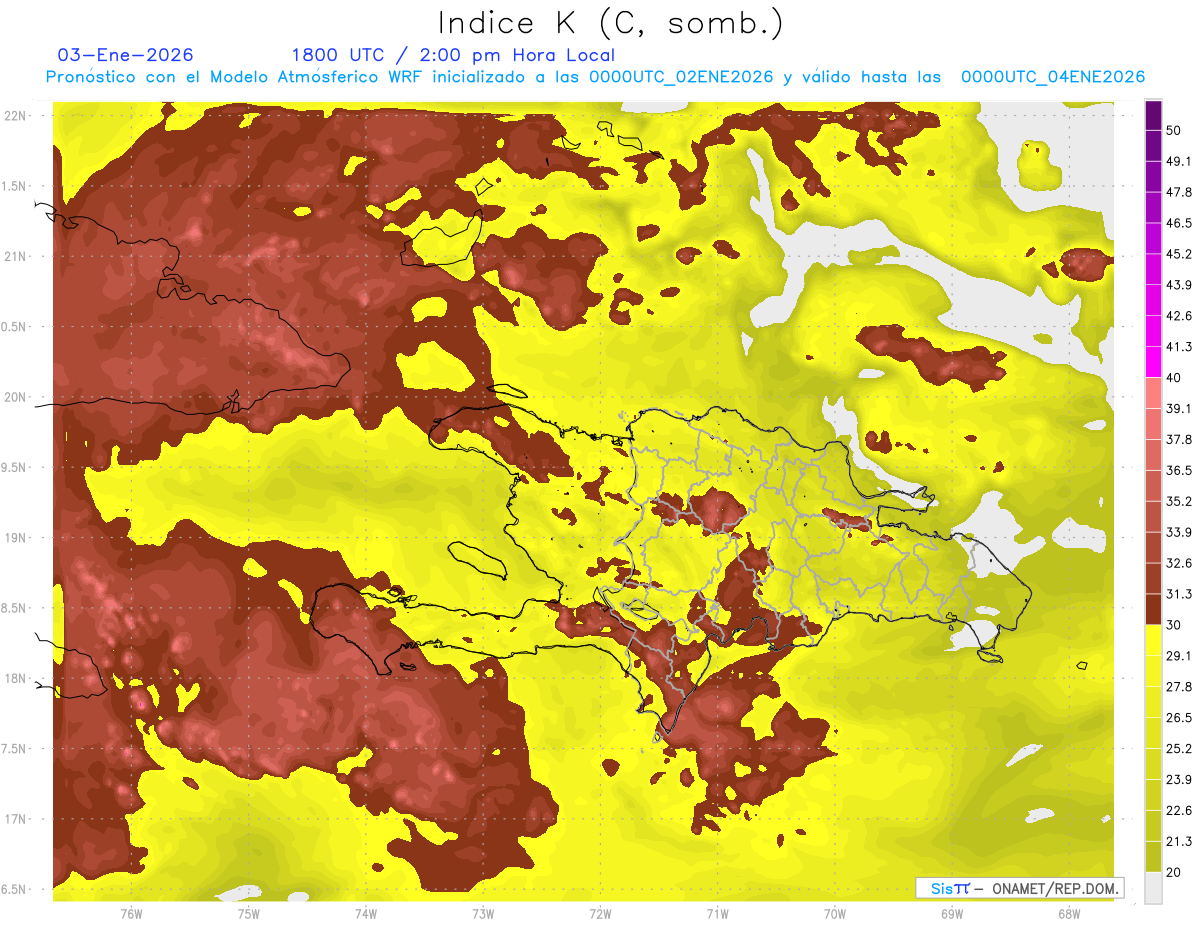The image size is (1200, 927).
Task: Pick the bright yellow swatch between 29.1 and 30
Action: [1153, 640]
